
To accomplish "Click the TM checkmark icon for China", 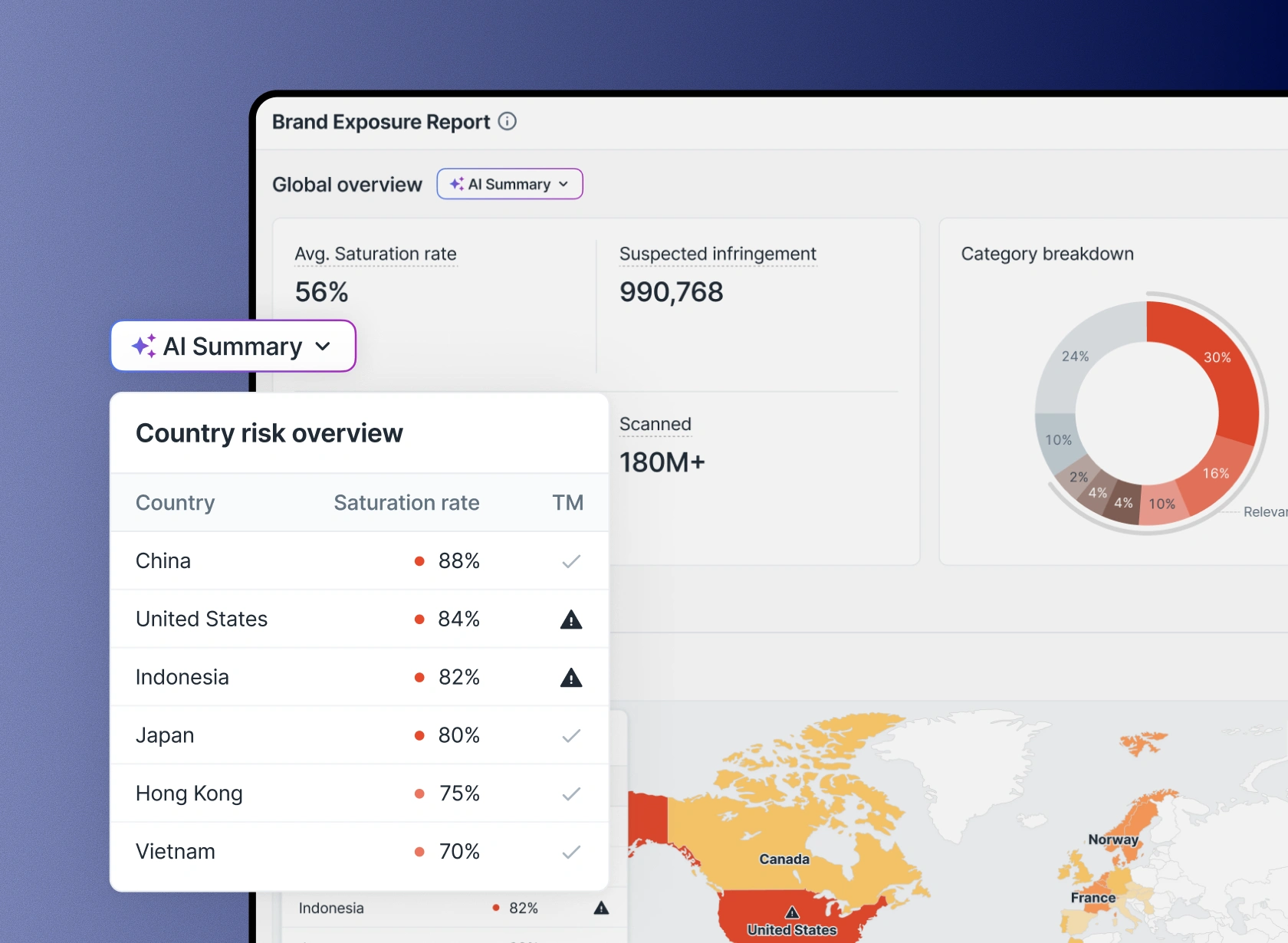I will coord(571,561).
